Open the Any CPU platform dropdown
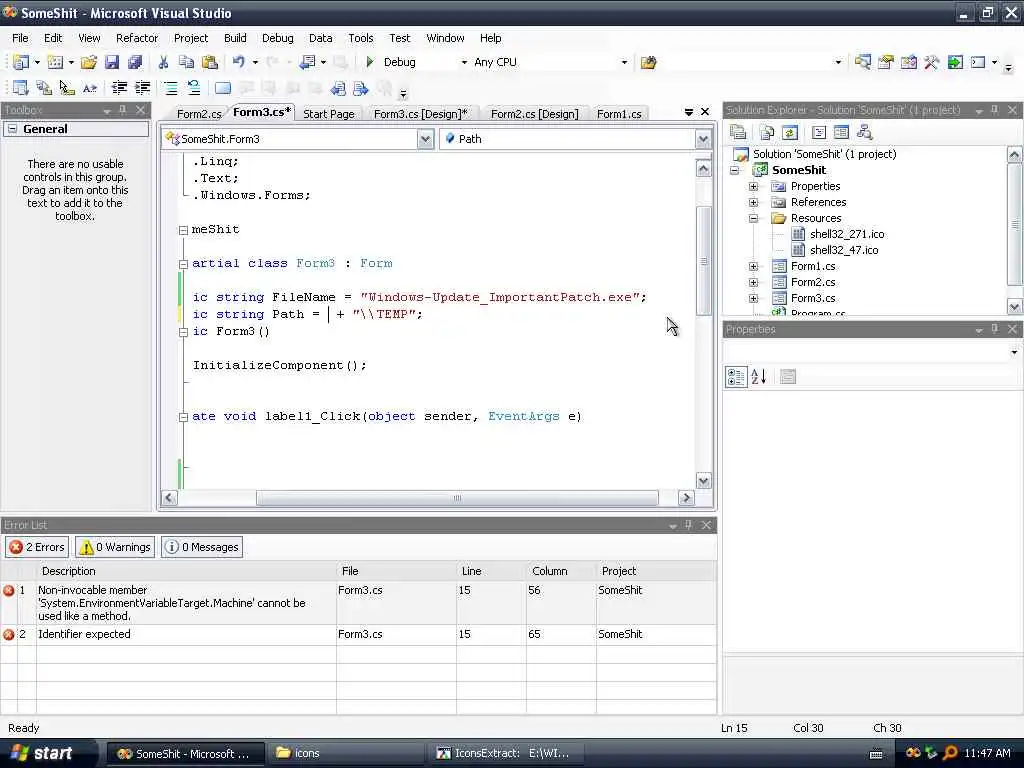The width and height of the screenshot is (1024, 768). click(624, 63)
